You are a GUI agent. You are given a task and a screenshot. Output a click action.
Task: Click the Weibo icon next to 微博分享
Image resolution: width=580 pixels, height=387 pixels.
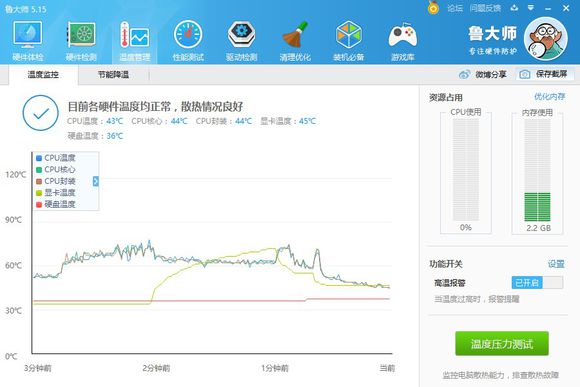point(464,74)
